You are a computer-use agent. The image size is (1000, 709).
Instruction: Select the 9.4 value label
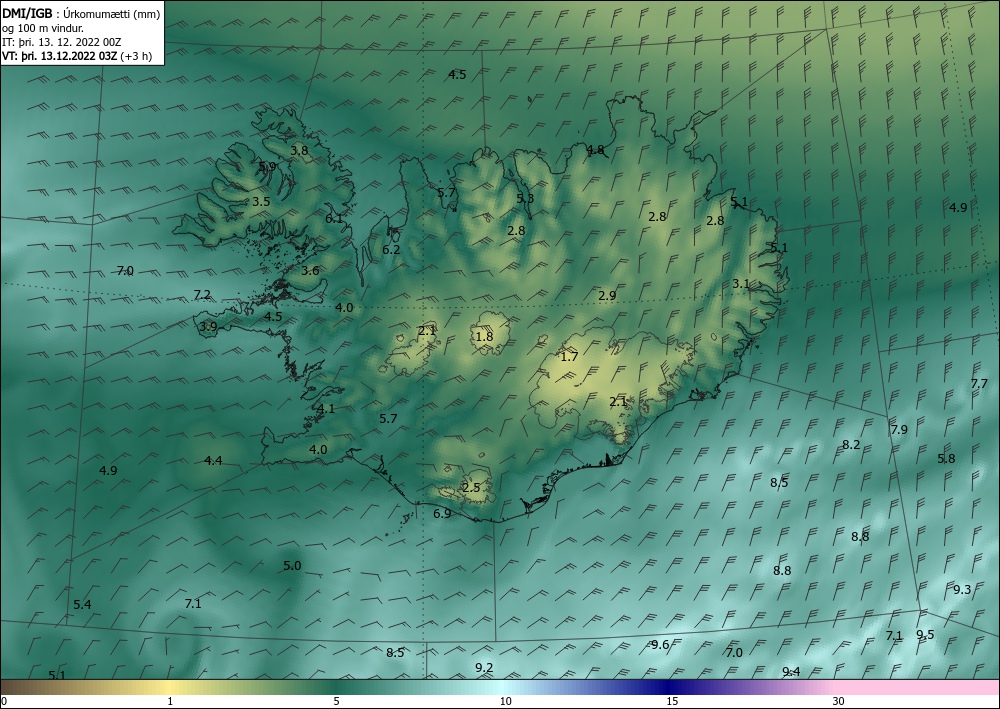tap(791, 671)
